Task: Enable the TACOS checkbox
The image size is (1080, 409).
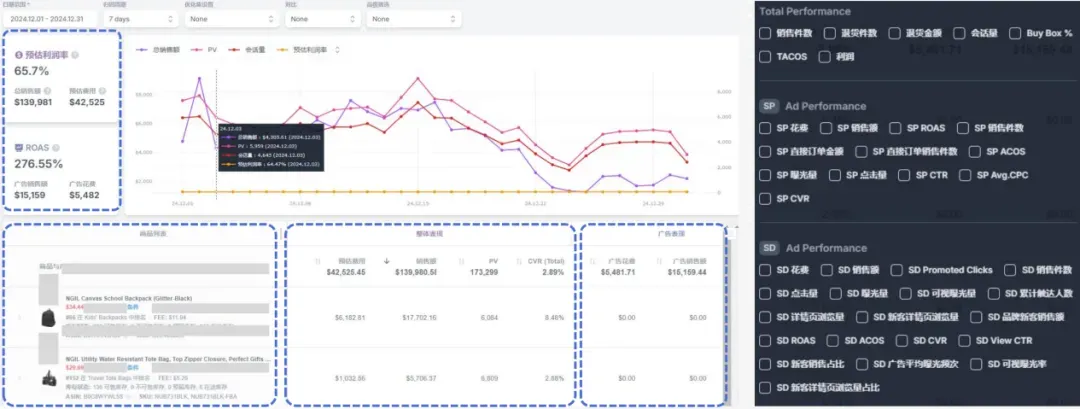Action: coord(765,57)
